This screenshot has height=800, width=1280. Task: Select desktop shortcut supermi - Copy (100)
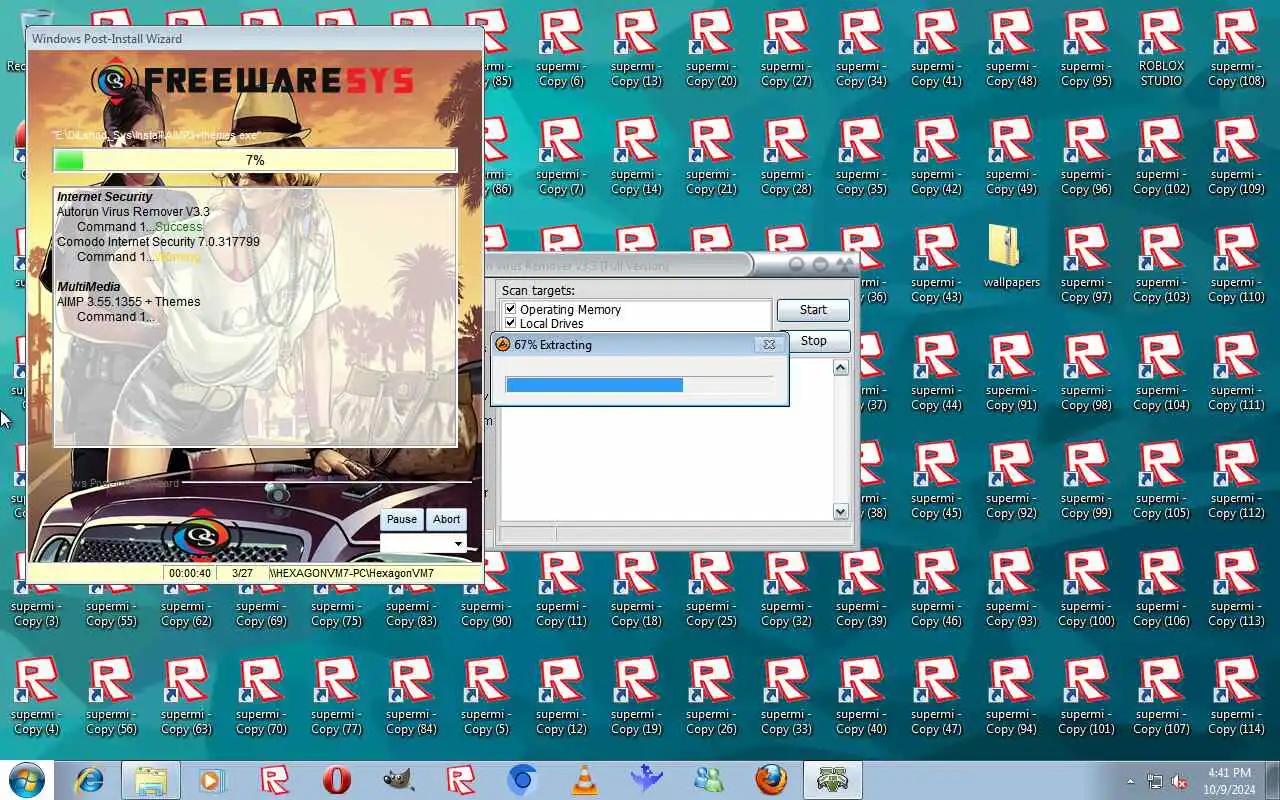(1086, 588)
